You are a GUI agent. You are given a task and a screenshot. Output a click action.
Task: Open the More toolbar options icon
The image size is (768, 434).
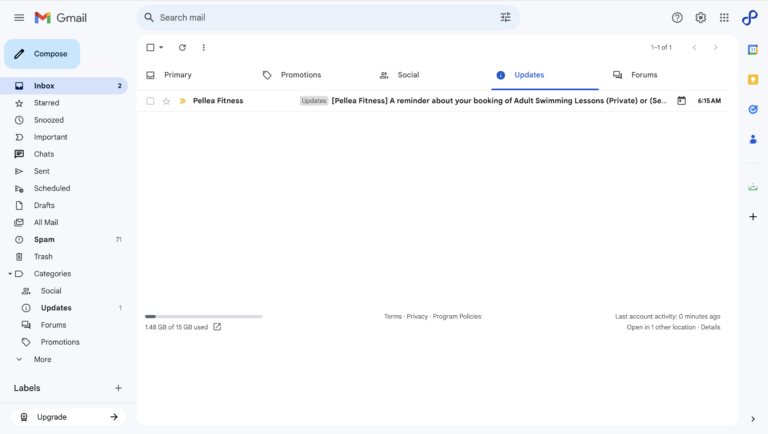(204, 48)
